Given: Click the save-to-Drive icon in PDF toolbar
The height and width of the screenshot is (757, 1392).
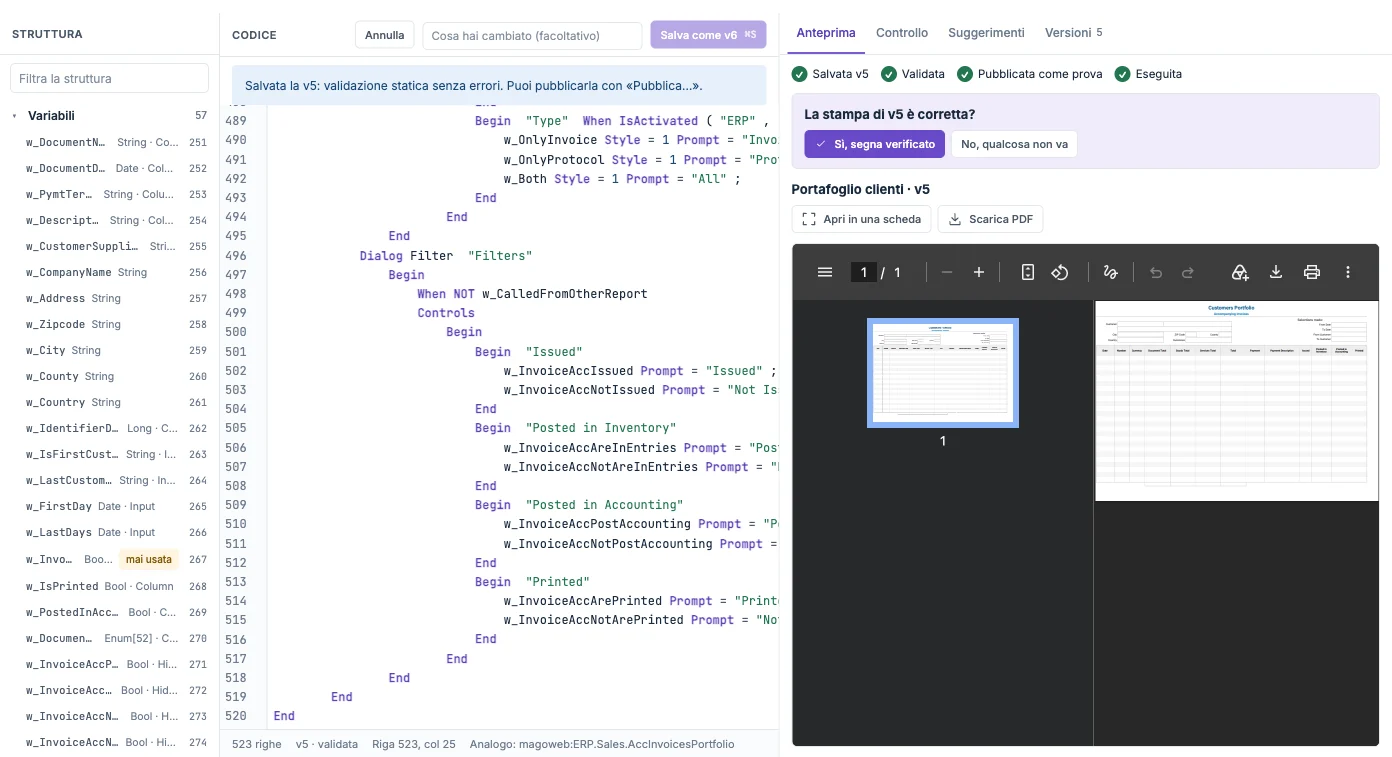Looking at the screenshot, I should [1240, 272].
